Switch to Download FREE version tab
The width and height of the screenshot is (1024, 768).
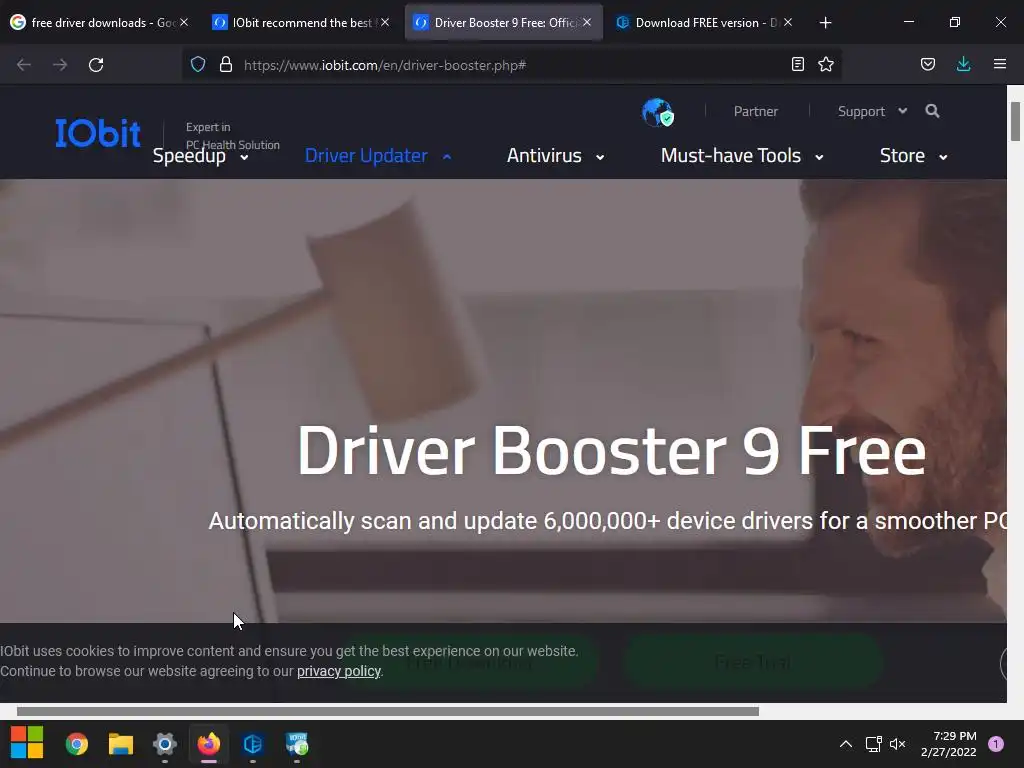(x=704, y=22)
